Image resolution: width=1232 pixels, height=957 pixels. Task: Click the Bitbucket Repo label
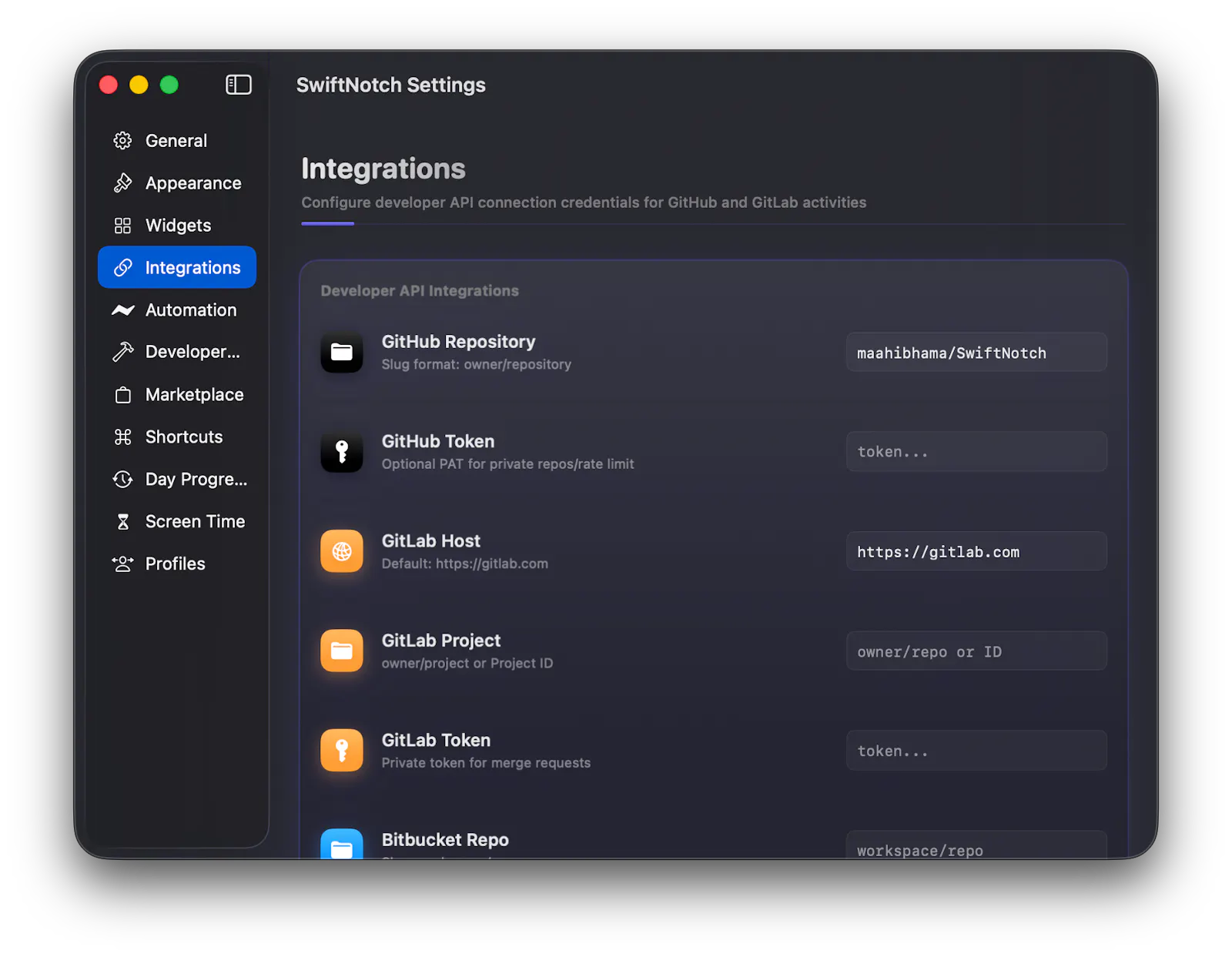445,840
